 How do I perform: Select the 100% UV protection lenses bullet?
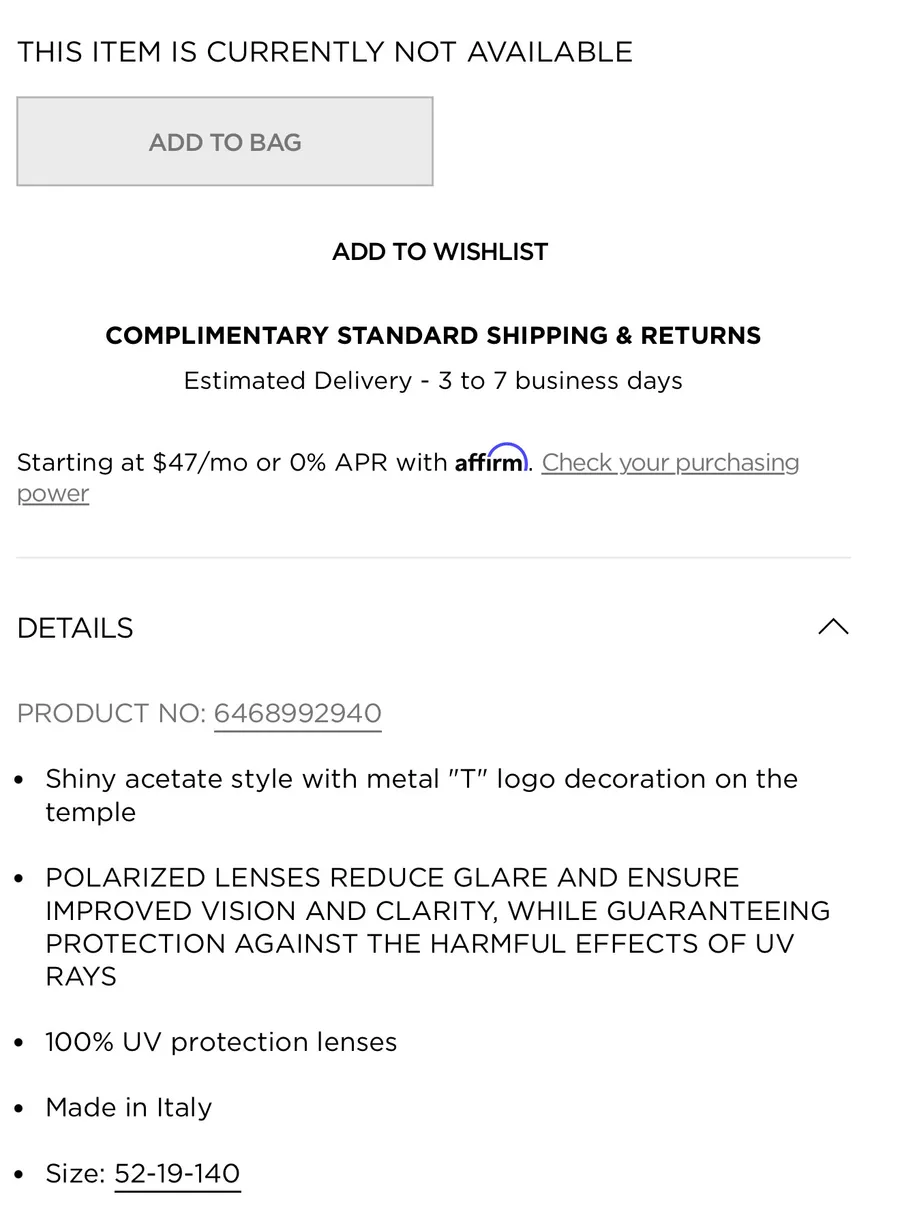[221, 1042]
